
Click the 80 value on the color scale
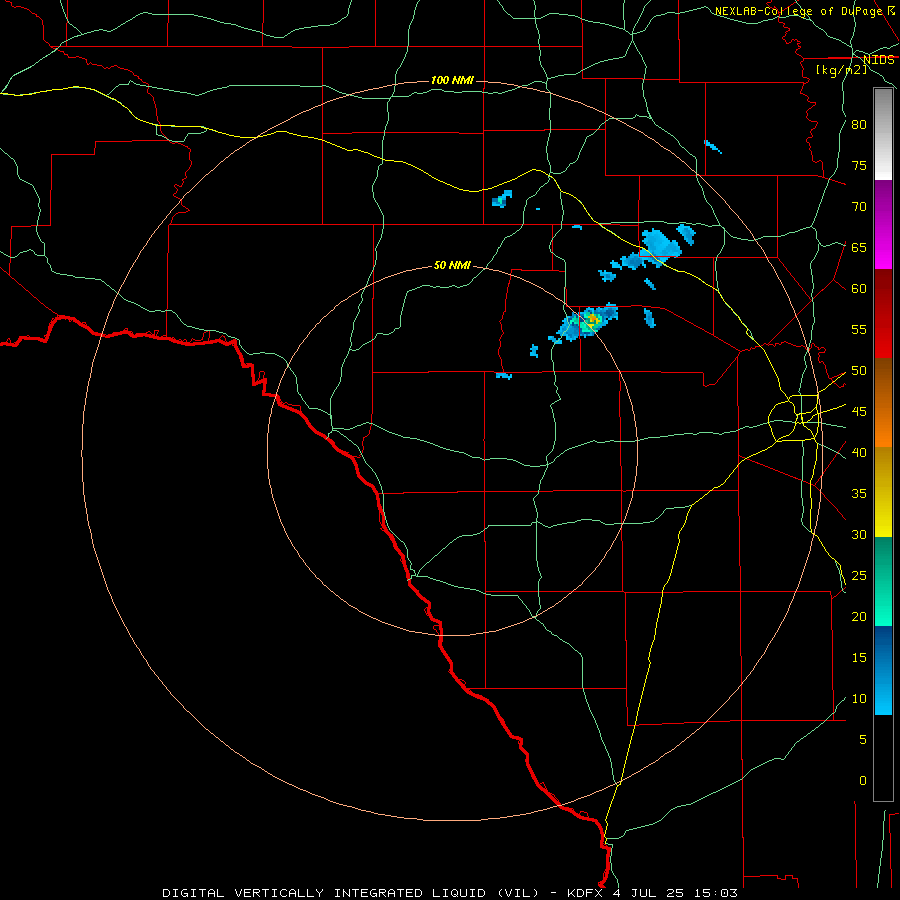tap(859, 125)
